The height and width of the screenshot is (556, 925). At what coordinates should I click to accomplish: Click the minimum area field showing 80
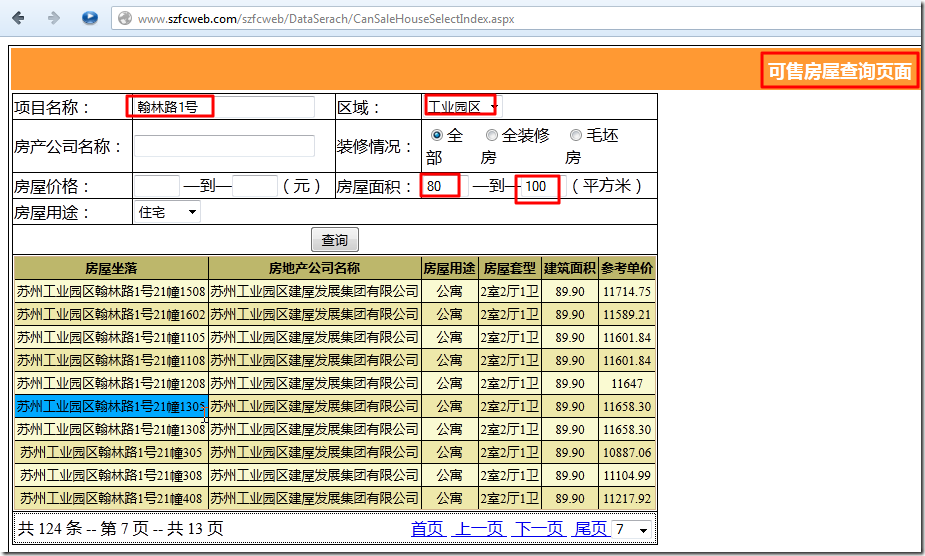tap(445, 186)
